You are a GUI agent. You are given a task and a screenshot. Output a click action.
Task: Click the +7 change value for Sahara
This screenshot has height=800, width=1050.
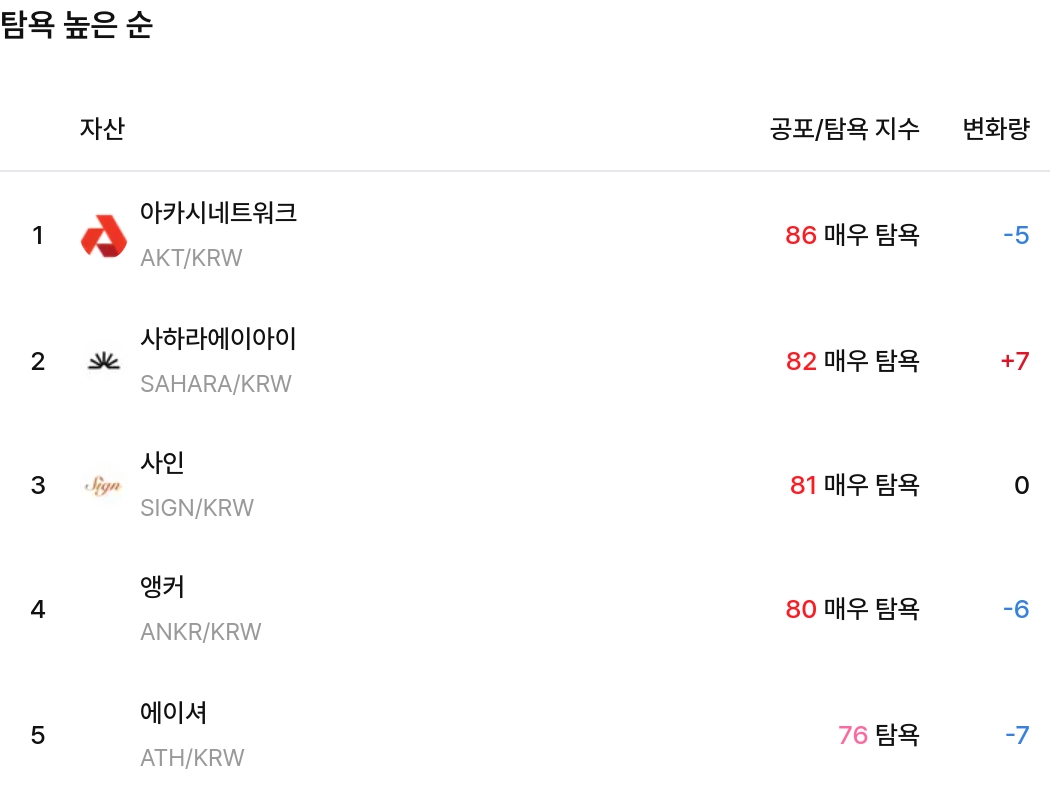(x=1014, y=361)
